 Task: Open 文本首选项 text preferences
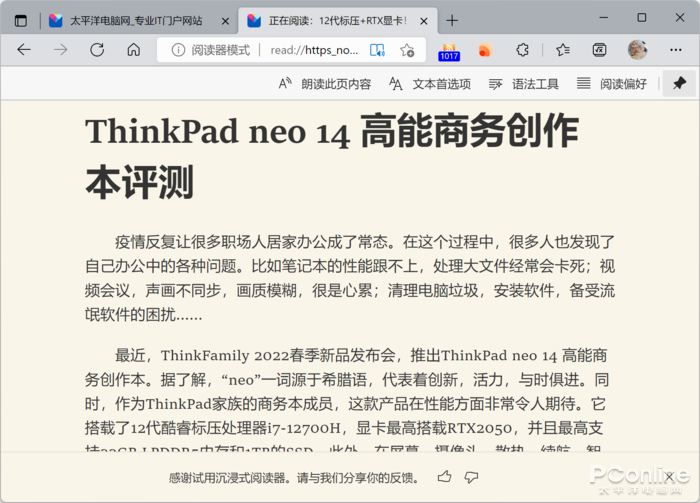(x=430, y=83)
